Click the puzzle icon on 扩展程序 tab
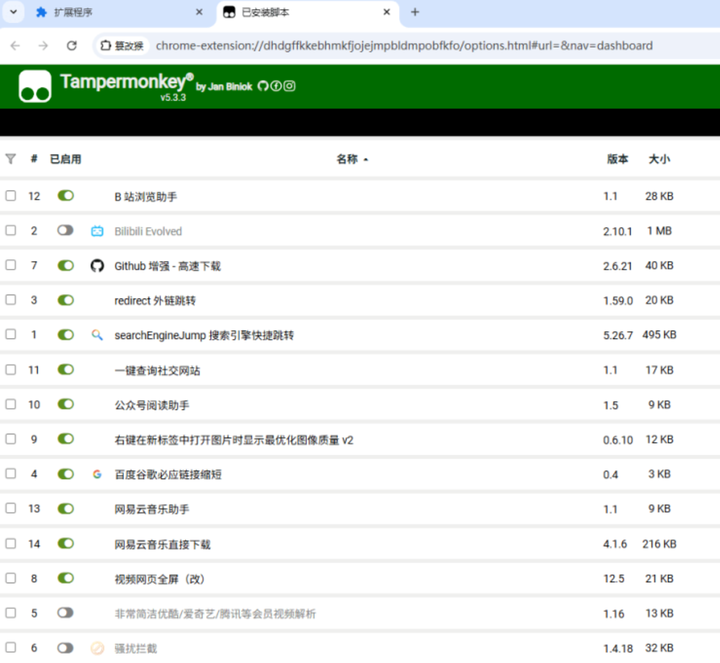Viewport: 720px width, 663px height. click(41, 12)
